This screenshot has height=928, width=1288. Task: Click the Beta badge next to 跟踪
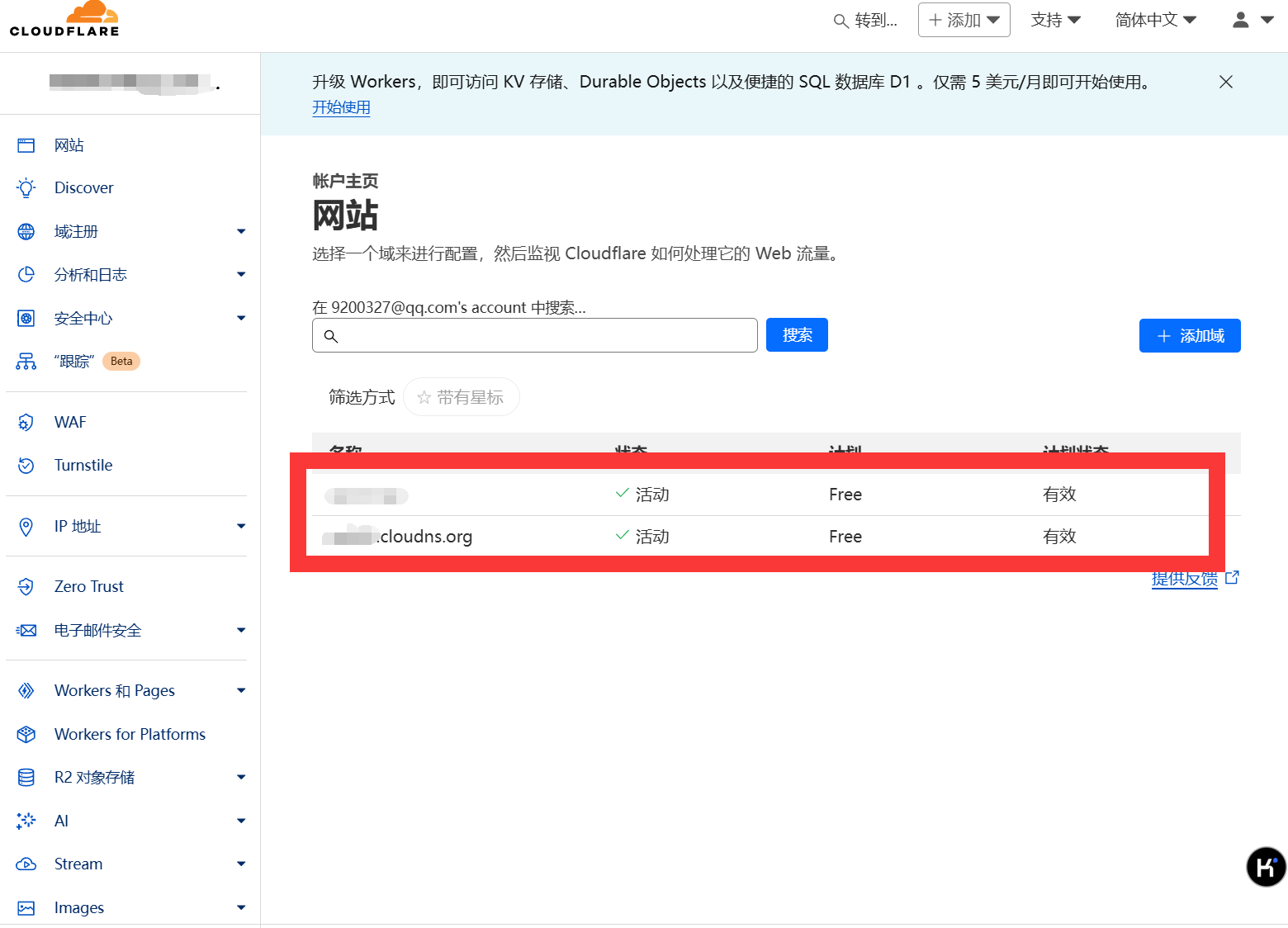(121, 362)
